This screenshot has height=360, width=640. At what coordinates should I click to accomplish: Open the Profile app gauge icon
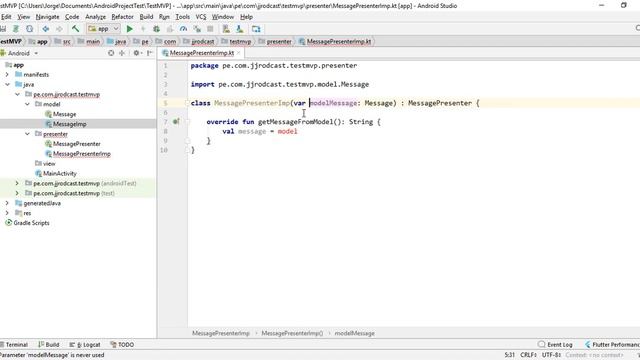coord(183,29)
